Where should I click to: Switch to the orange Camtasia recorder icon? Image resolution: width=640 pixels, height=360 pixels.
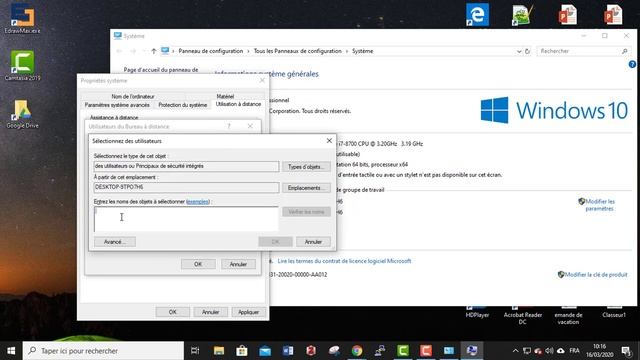426,351
